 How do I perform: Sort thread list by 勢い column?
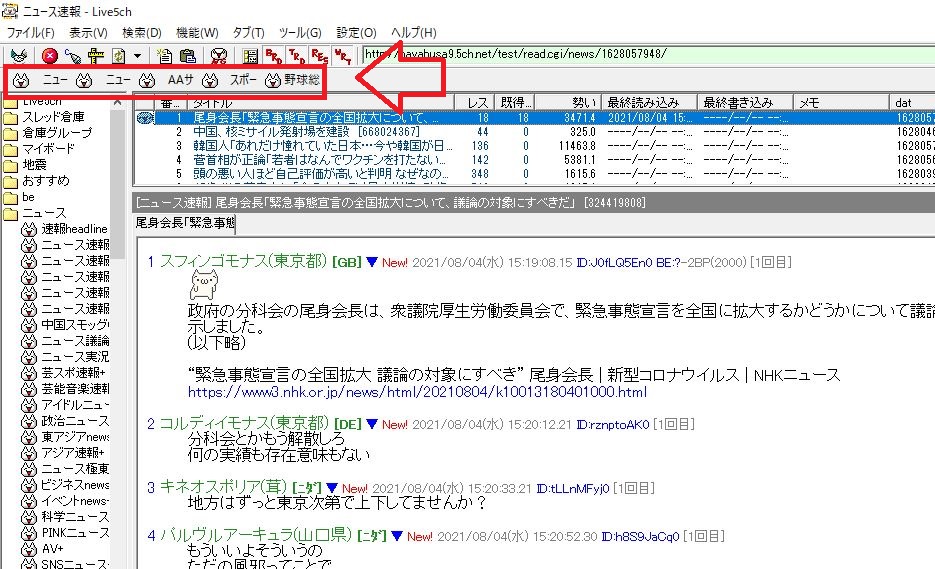click(568, 103)
